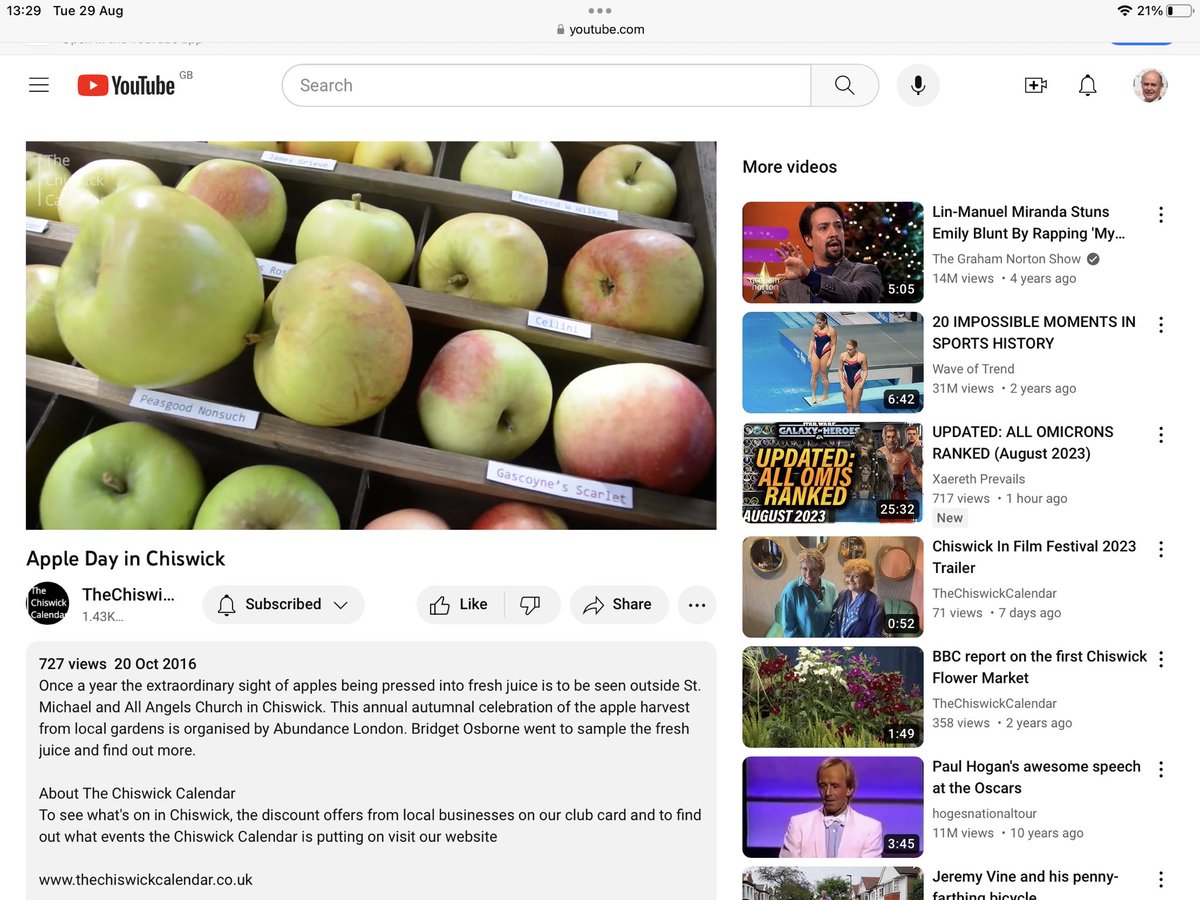1200x900 pixels.
Task: Open options for Paul Hogan speech video
Action: 1161,769
